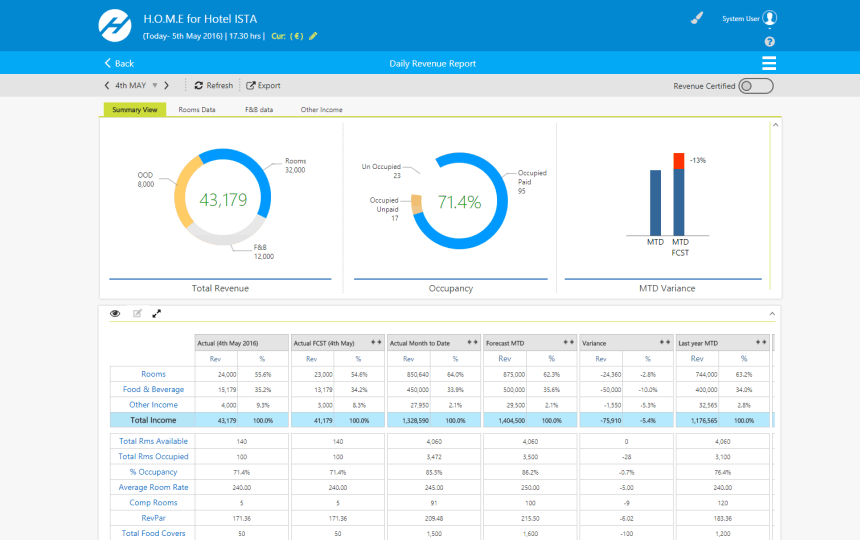Click Total Rms Occupied row label
This screenshot has width=860, height=540.
(153, 456)
